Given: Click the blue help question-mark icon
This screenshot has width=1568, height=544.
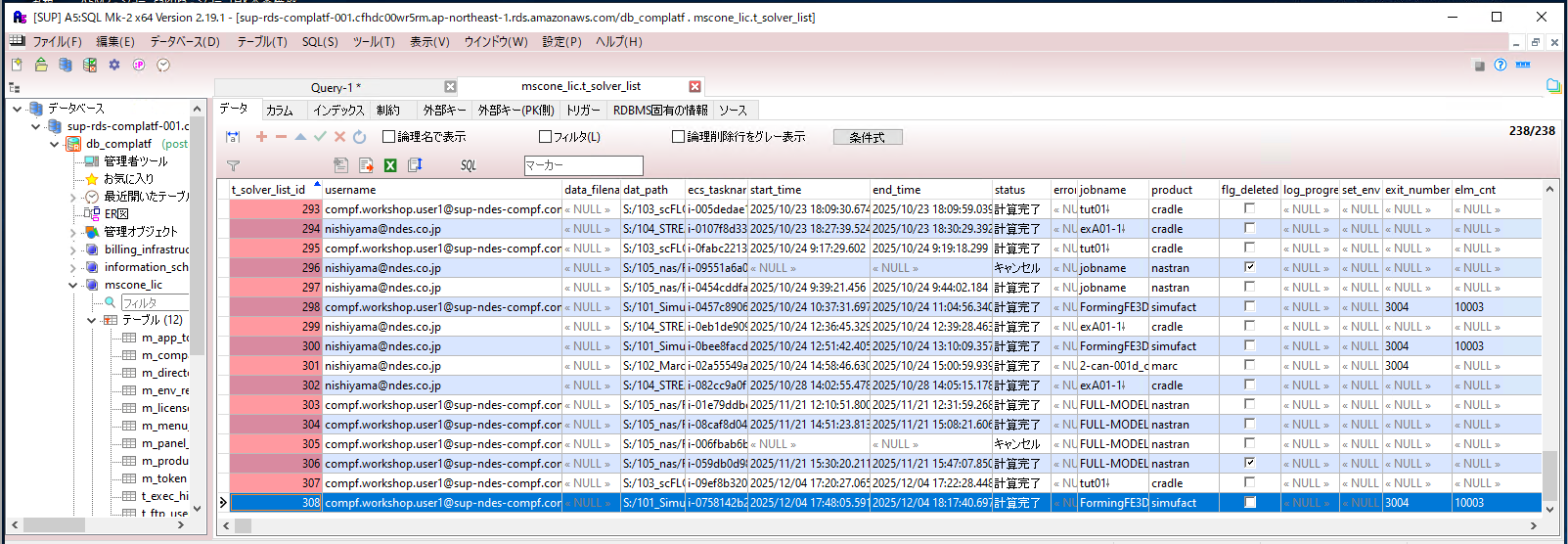Looking at the screenshot, I should tap(1501, 65).
